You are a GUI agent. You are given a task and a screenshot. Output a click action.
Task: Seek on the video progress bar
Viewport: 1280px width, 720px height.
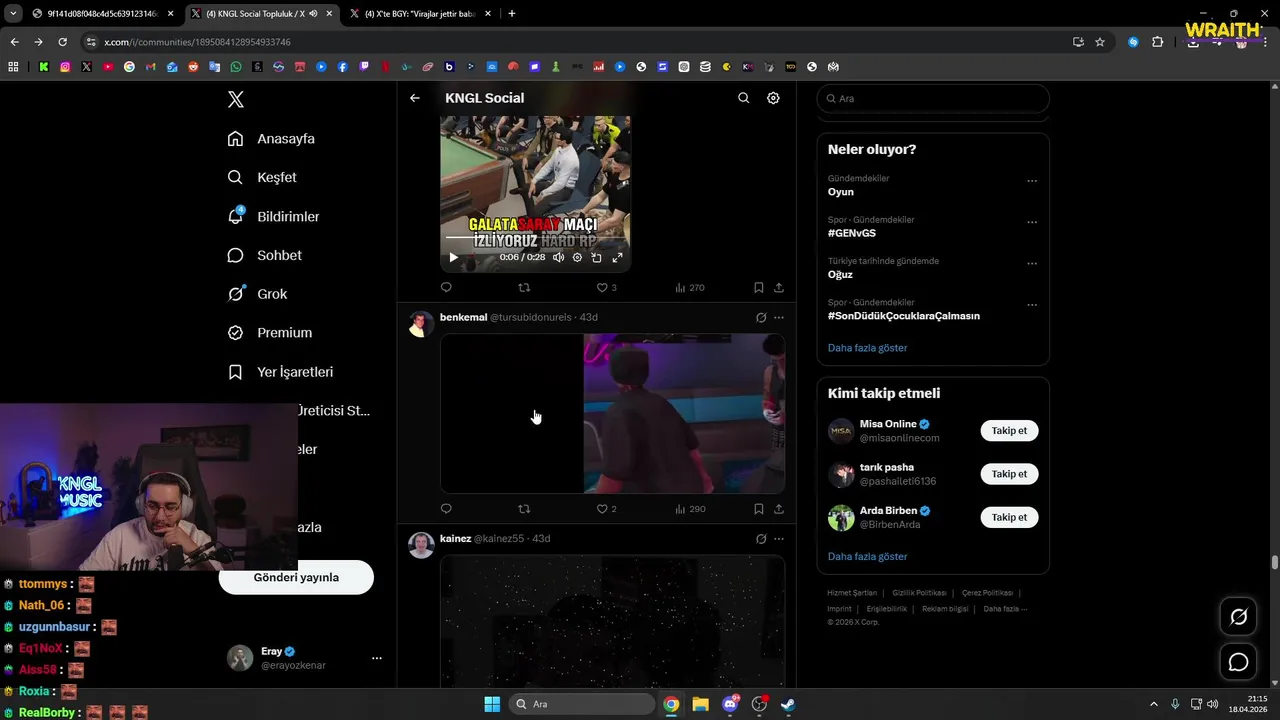click(x=535, y=239)
